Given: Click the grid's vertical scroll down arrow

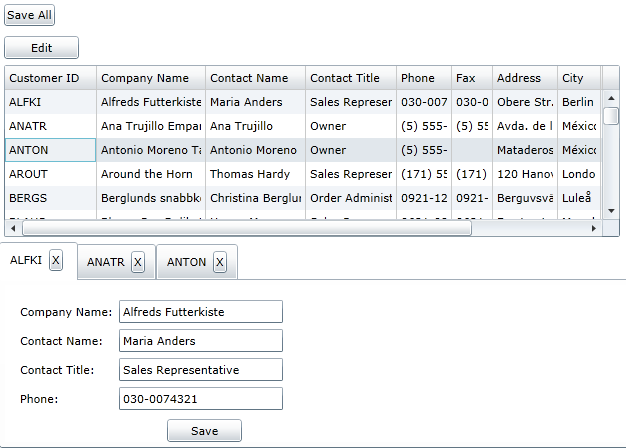Looking at the screenshot, I should (x=611, y=211).
